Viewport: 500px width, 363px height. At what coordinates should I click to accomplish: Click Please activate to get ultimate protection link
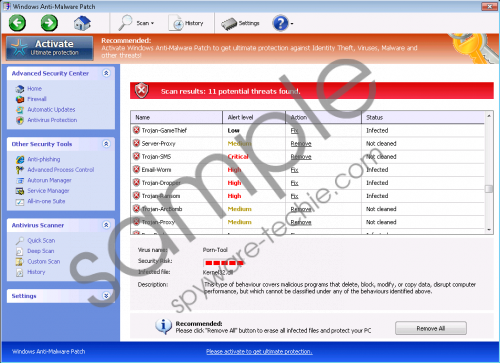[259, 351]
